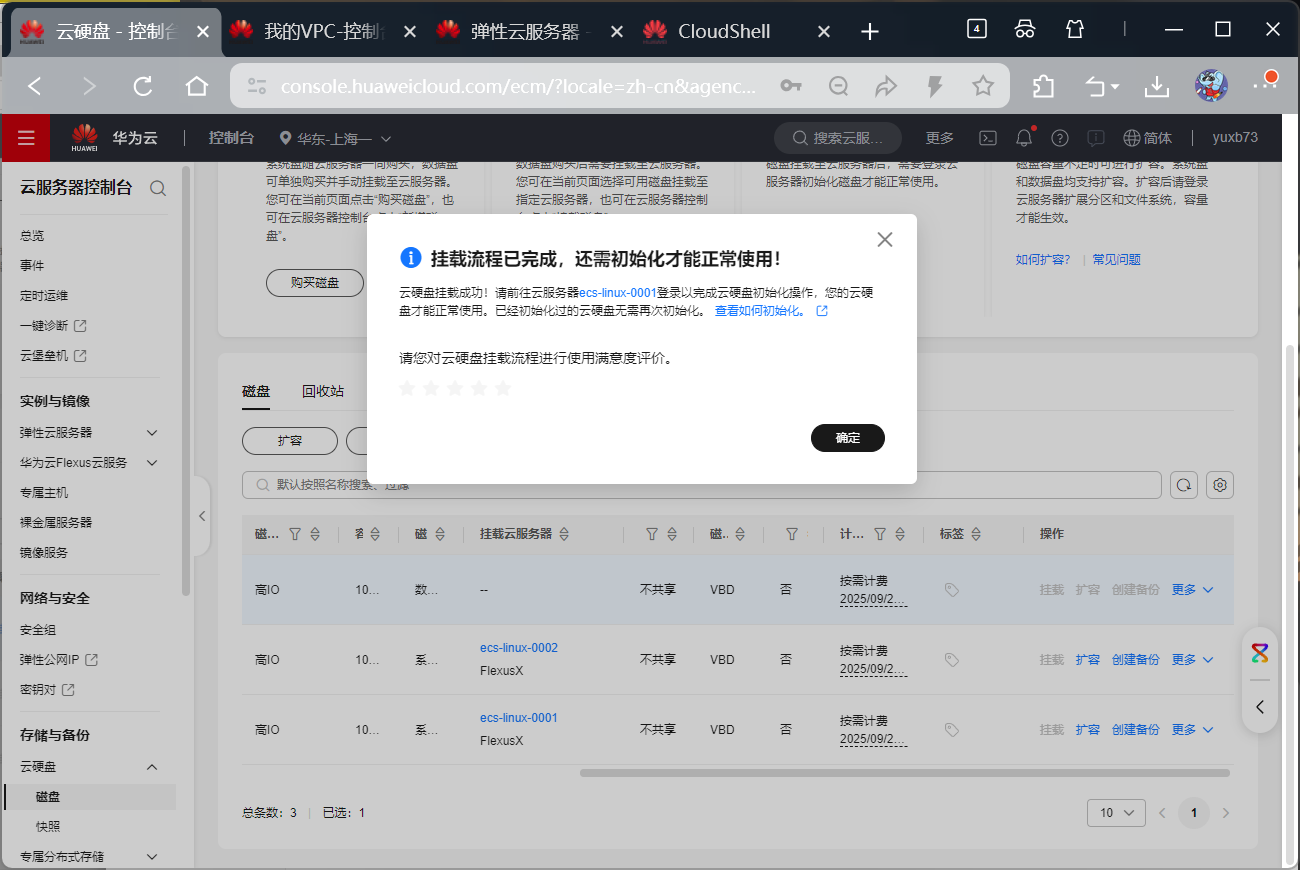Open browser extensions puzzle icon
This screenshot has width=1300, height=870.
1043,86
